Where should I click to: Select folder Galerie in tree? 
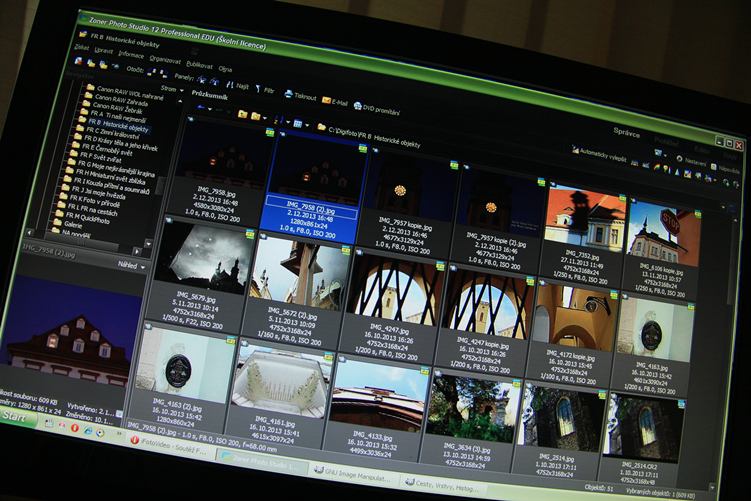click(x=68, y=223)
